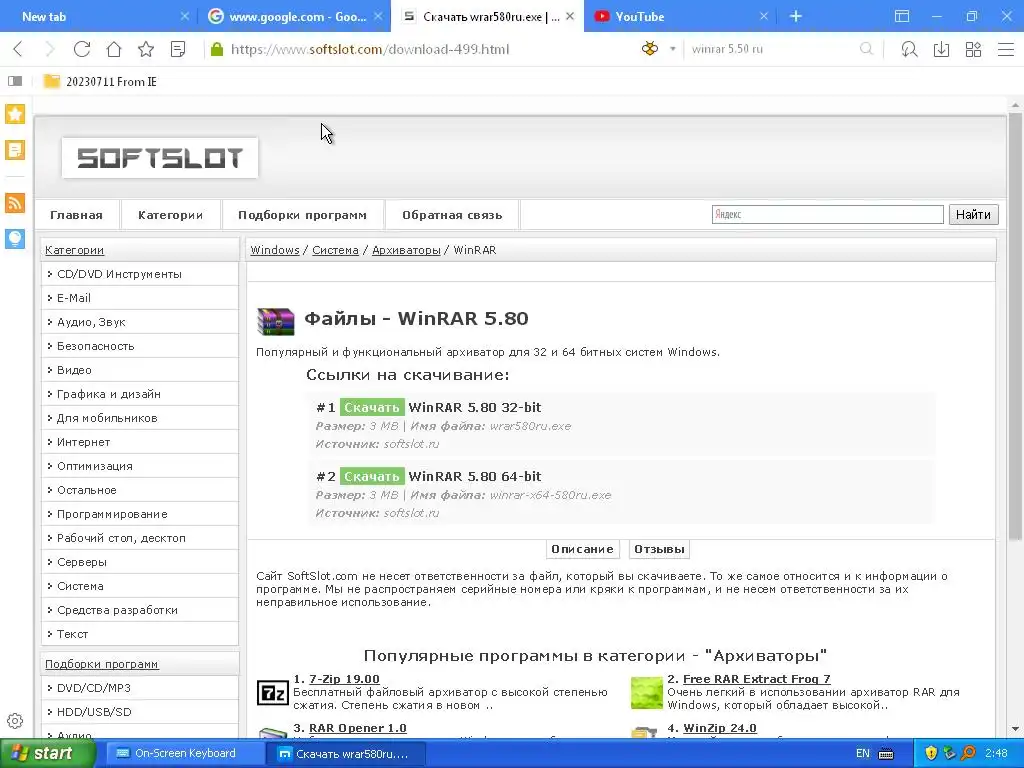1024x768 pixels.
Task: Open the Windows start button
Action: [x=47, y=753]
